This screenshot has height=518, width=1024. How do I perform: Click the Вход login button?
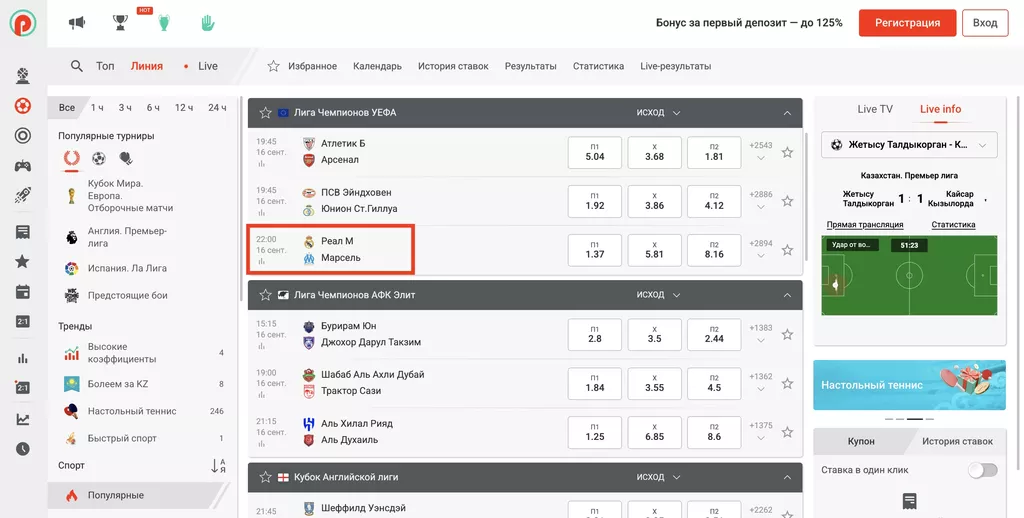985,23
